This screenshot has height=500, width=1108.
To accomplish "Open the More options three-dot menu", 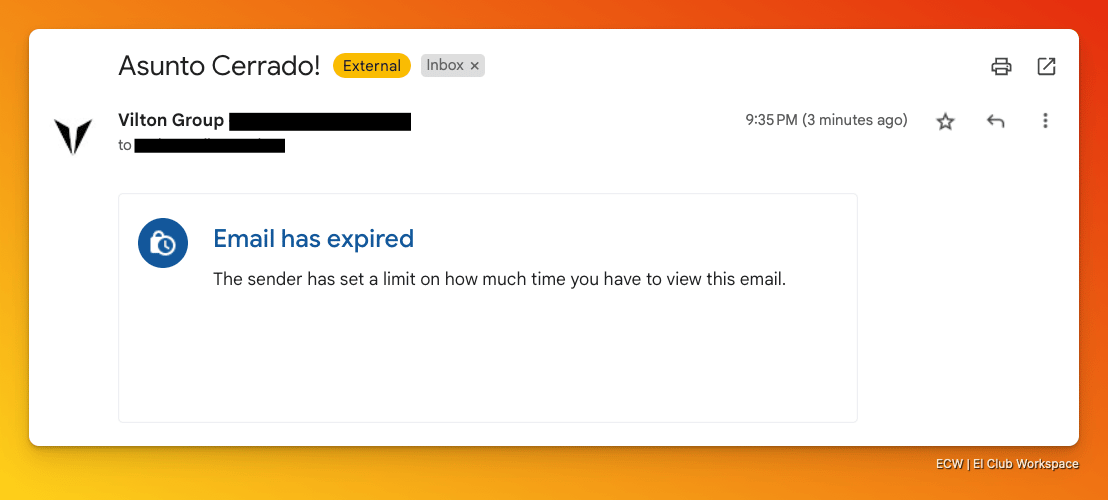I will tap(1045, 121).
